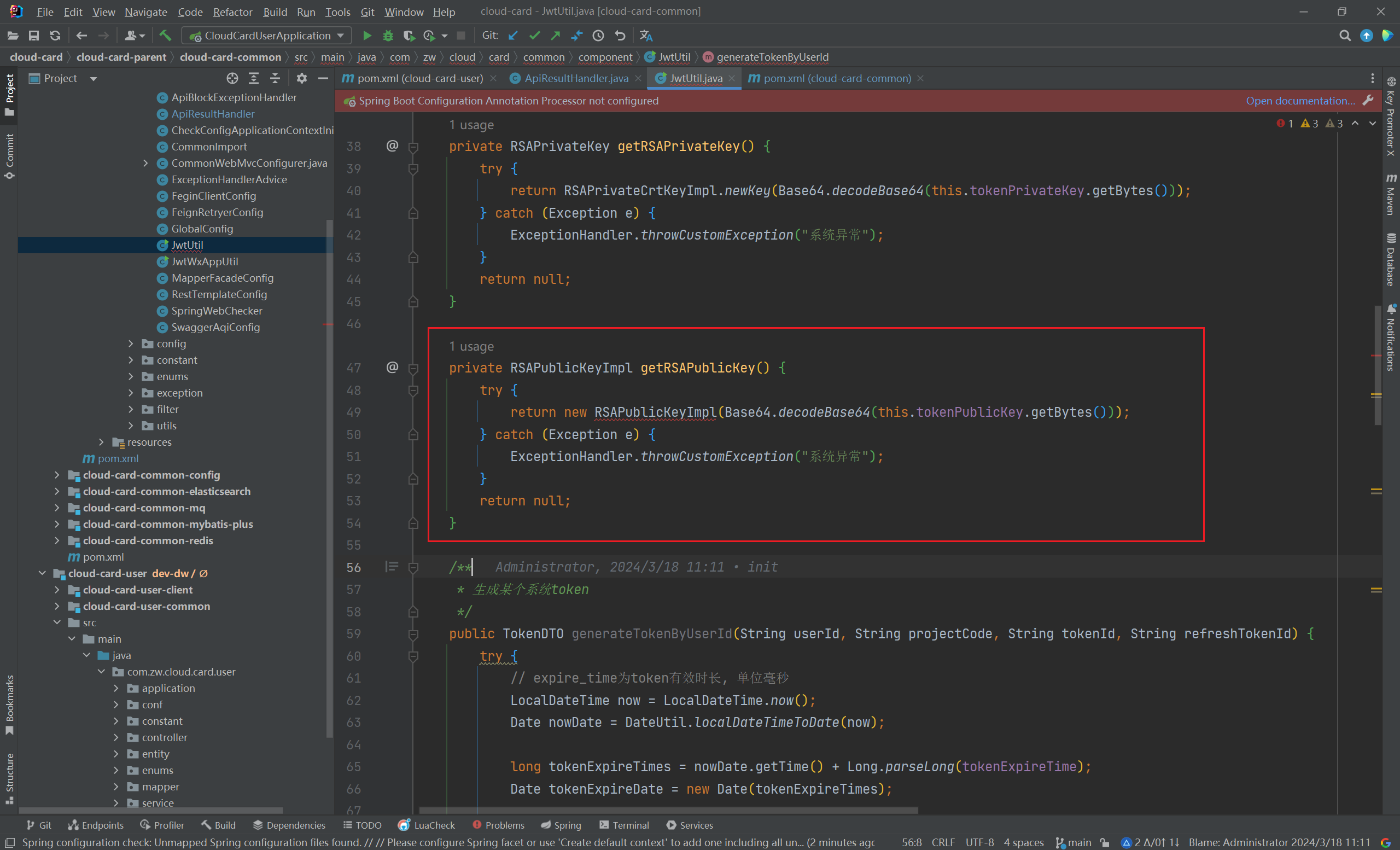Commit changes with the Git checkmark icon
Screen dimensions: 1400x850
pos(534,36)
